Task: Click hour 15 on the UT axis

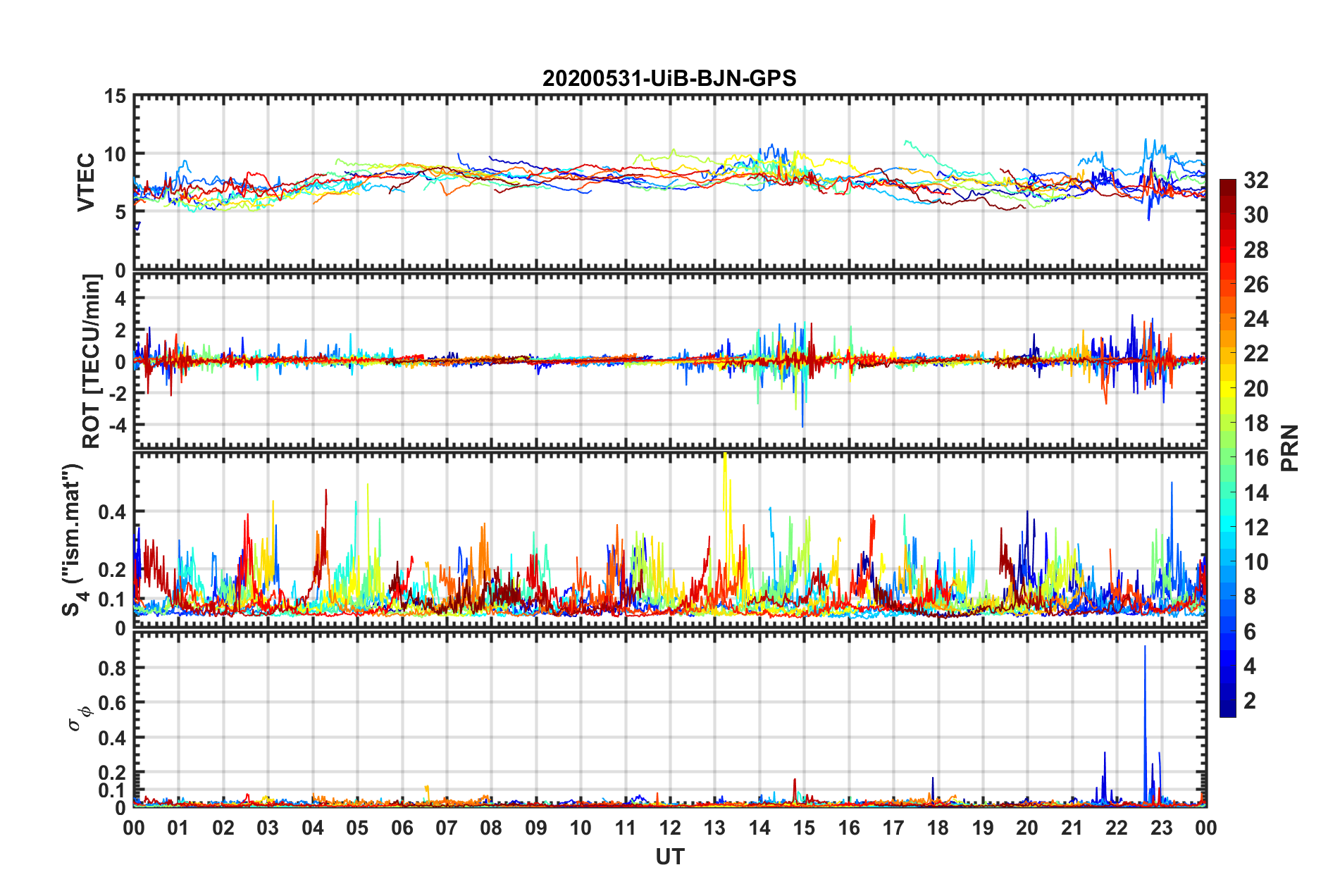Action: tap(804, 828)
